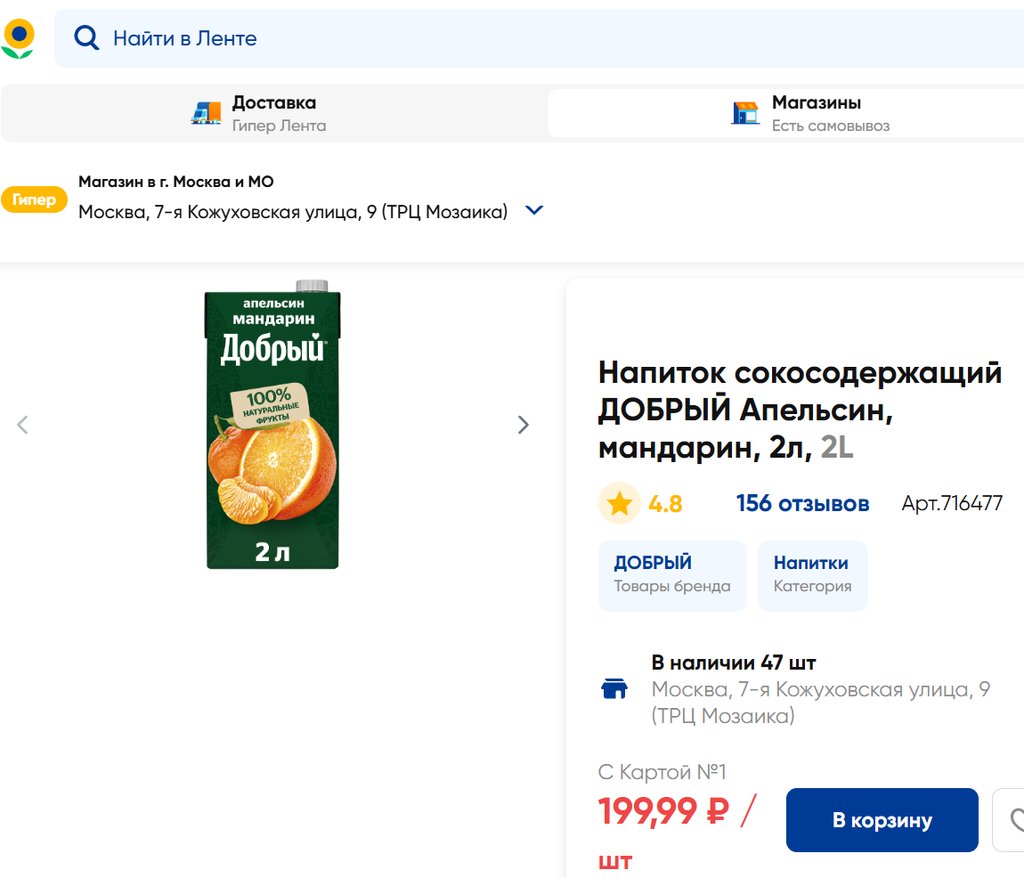Image resolution: width=1024 pixels, height=878 pixels.
Task: Click the store building icon
Action: [745, 113]
